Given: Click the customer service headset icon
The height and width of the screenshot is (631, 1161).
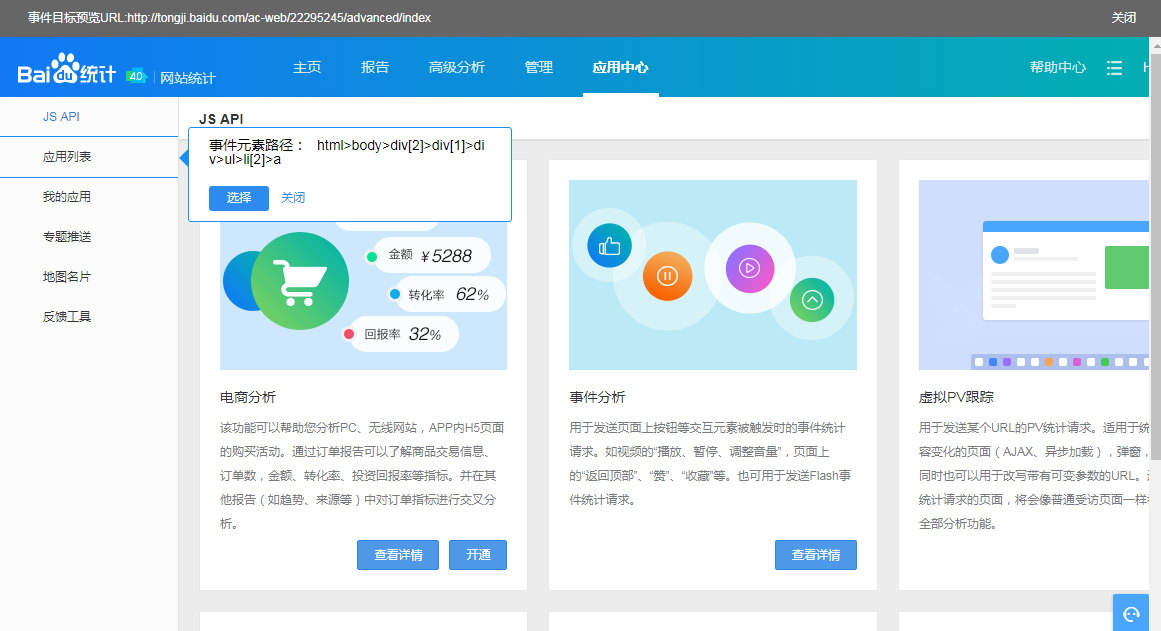Looking at the screenshot, I should coord(1131,614).
